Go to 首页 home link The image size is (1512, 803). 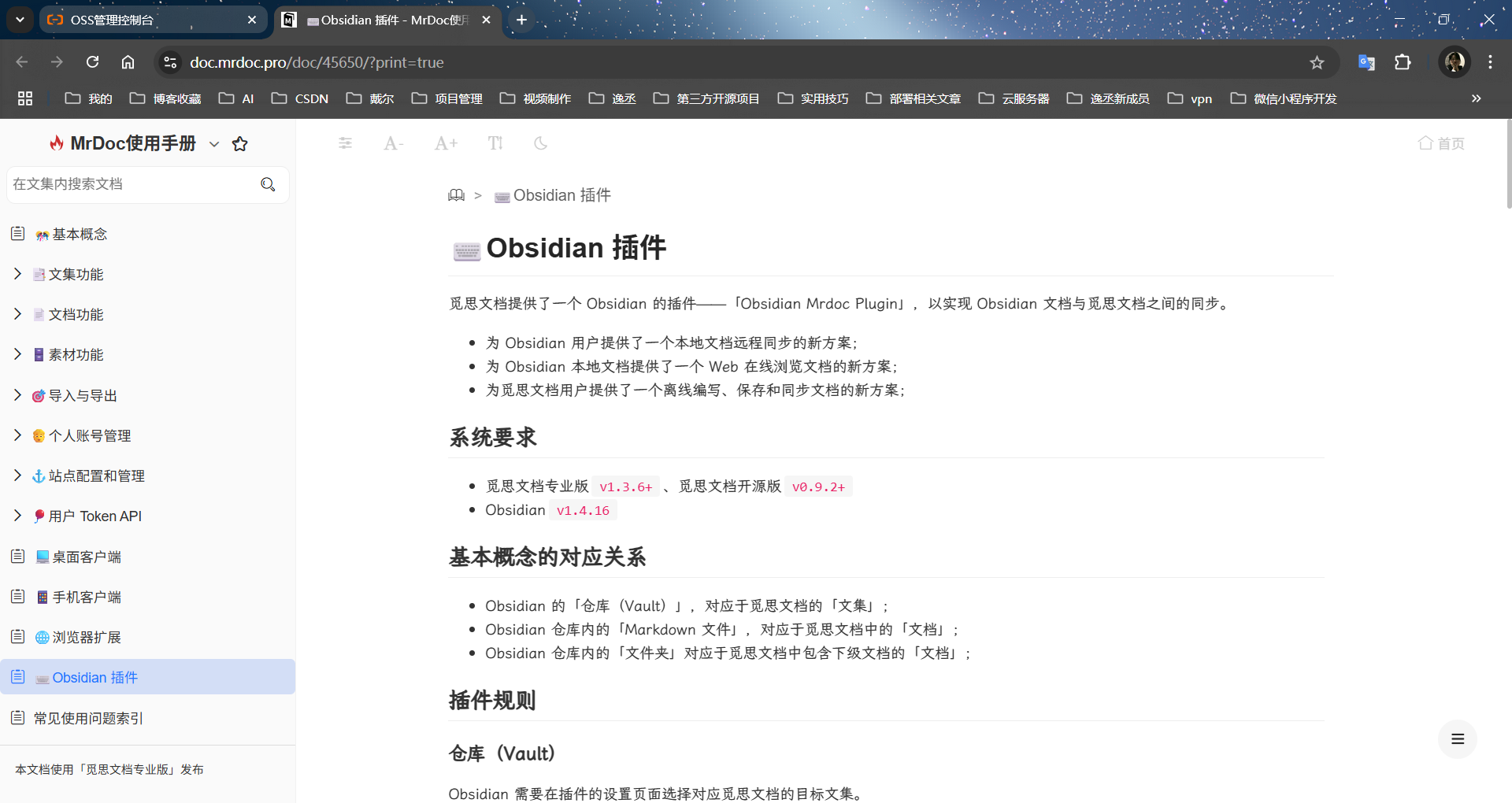pyautogui.click(x=1441, y=143)
